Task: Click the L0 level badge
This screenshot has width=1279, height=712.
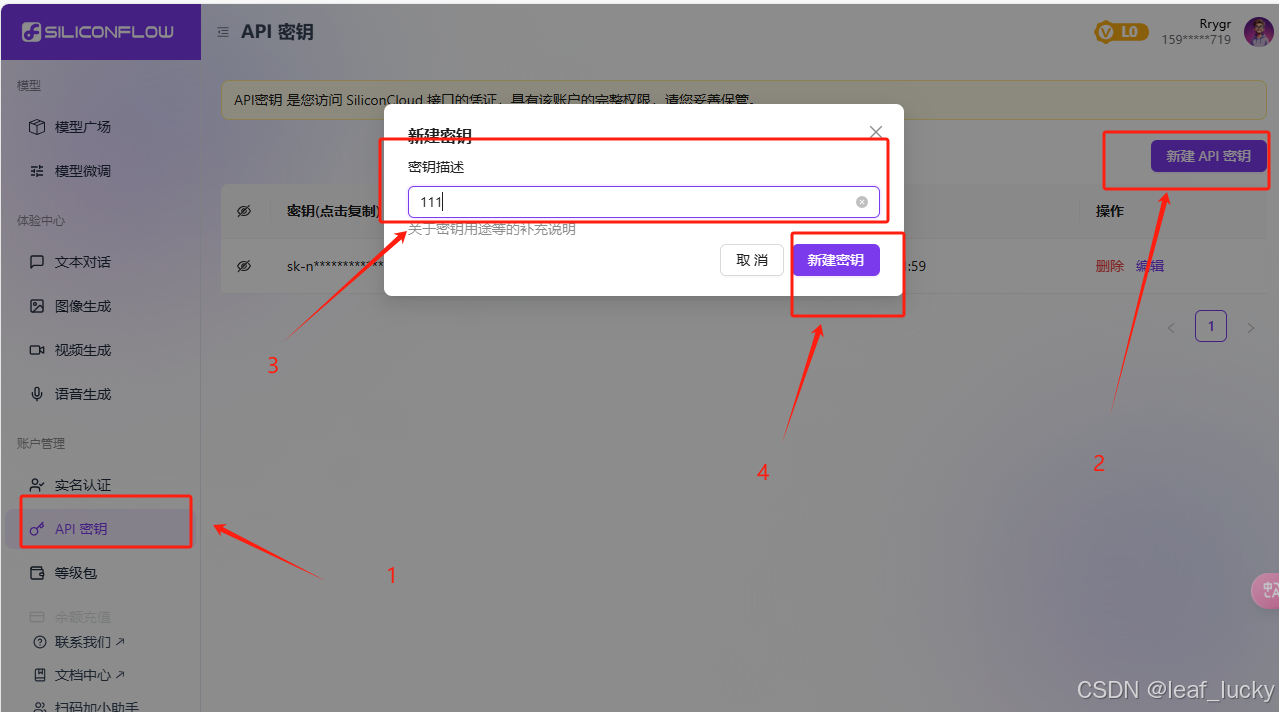Action: pos(1121,32)
